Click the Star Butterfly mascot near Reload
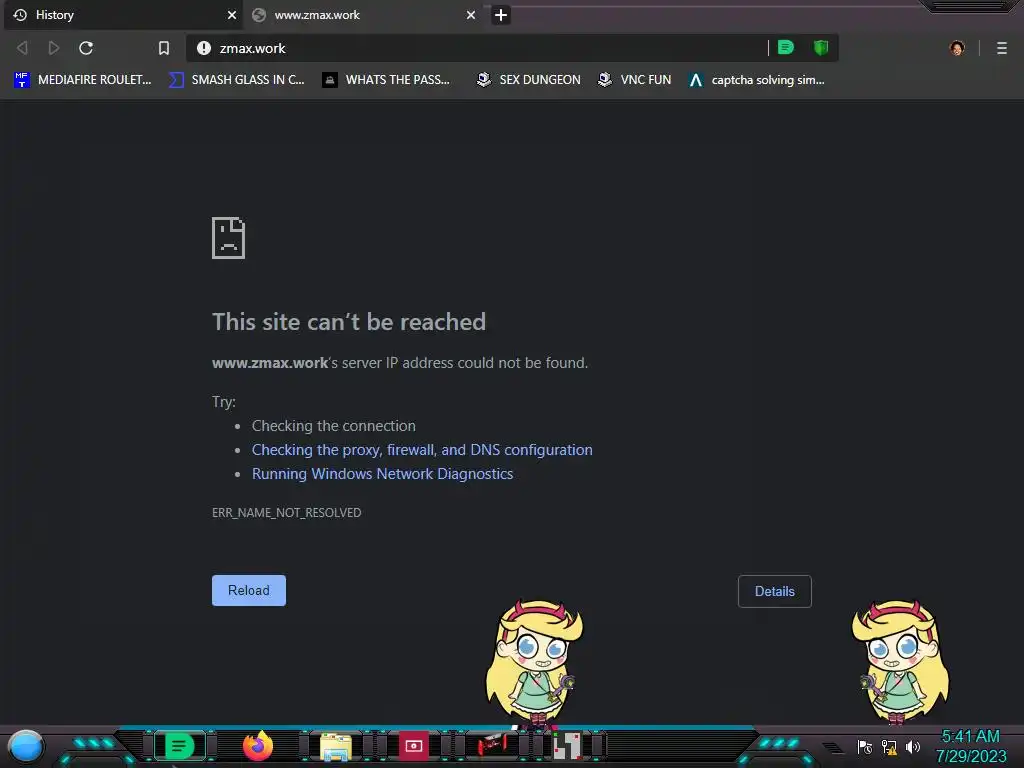Screen dimensions: 1024x768 coord(534,663)
